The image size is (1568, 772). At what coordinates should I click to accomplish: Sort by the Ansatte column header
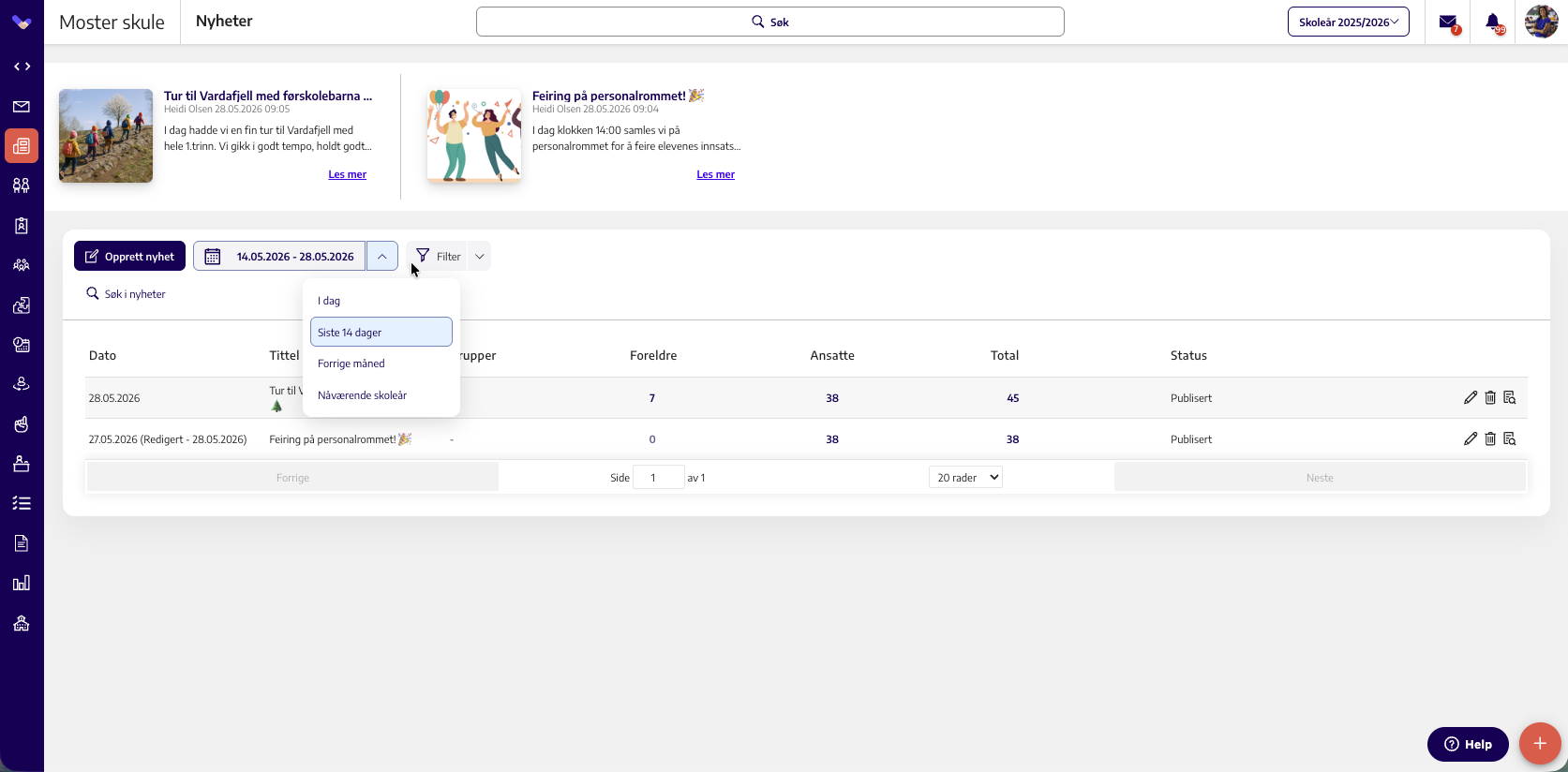[x=832, y=355]
